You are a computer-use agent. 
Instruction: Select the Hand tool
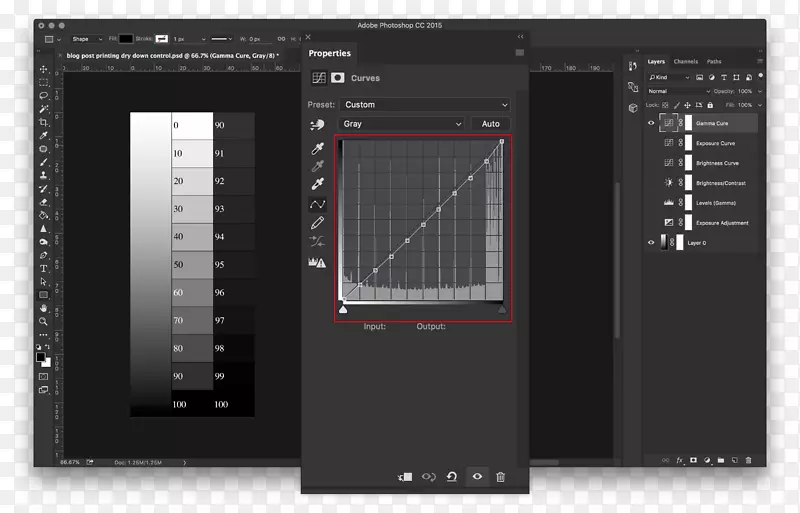point(43,308)
